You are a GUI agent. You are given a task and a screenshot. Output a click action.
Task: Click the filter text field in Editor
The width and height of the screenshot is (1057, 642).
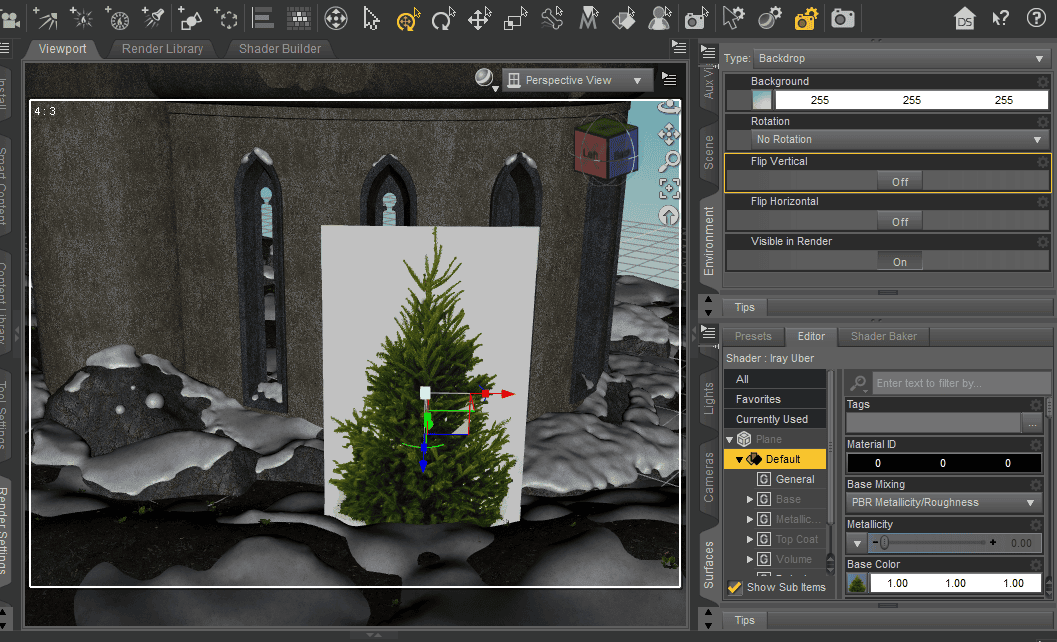(960, 382)
